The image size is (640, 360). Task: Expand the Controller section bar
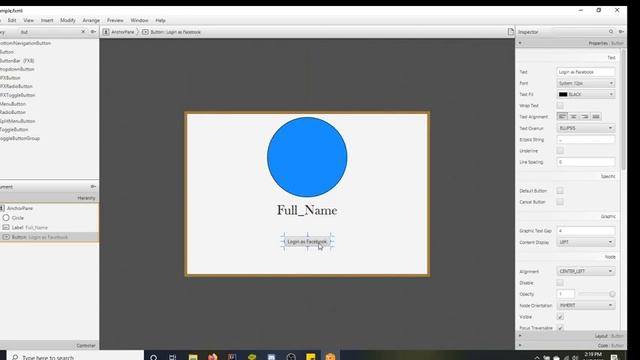(49, 345)
